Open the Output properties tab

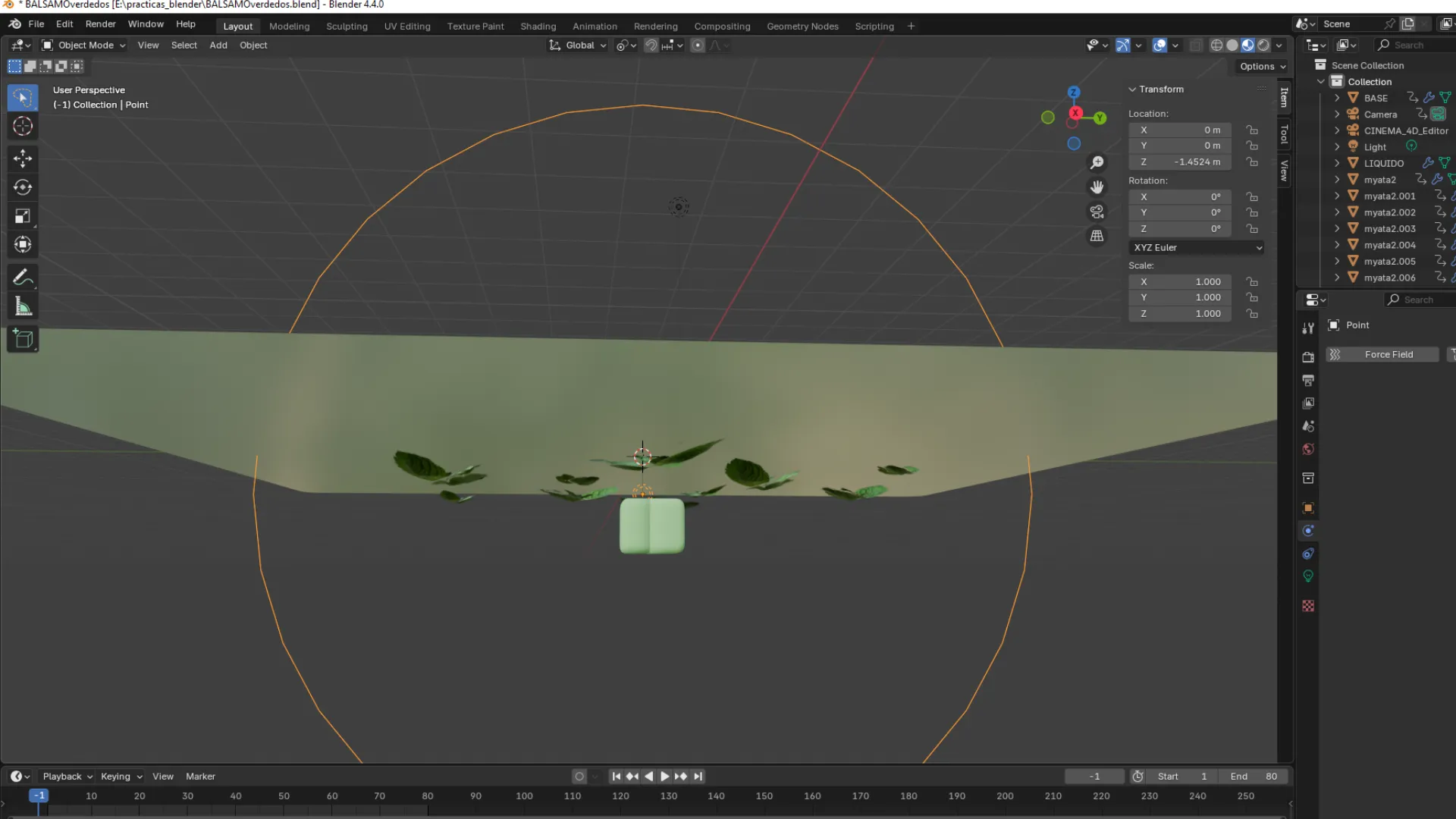pyautogui.click(x=1308, y=380)
